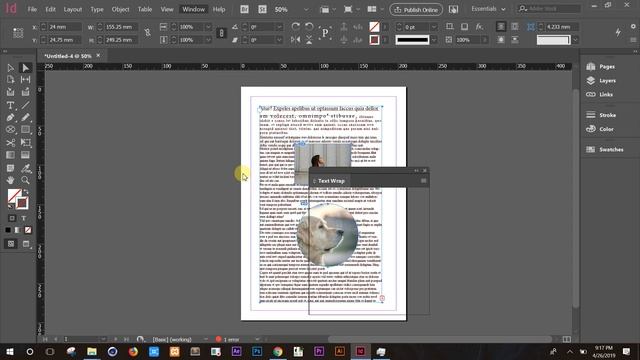The width and height of the screenshot is (640, 360).
Task: Open the rotation angle dropdown
Action: tap(280, 27)
